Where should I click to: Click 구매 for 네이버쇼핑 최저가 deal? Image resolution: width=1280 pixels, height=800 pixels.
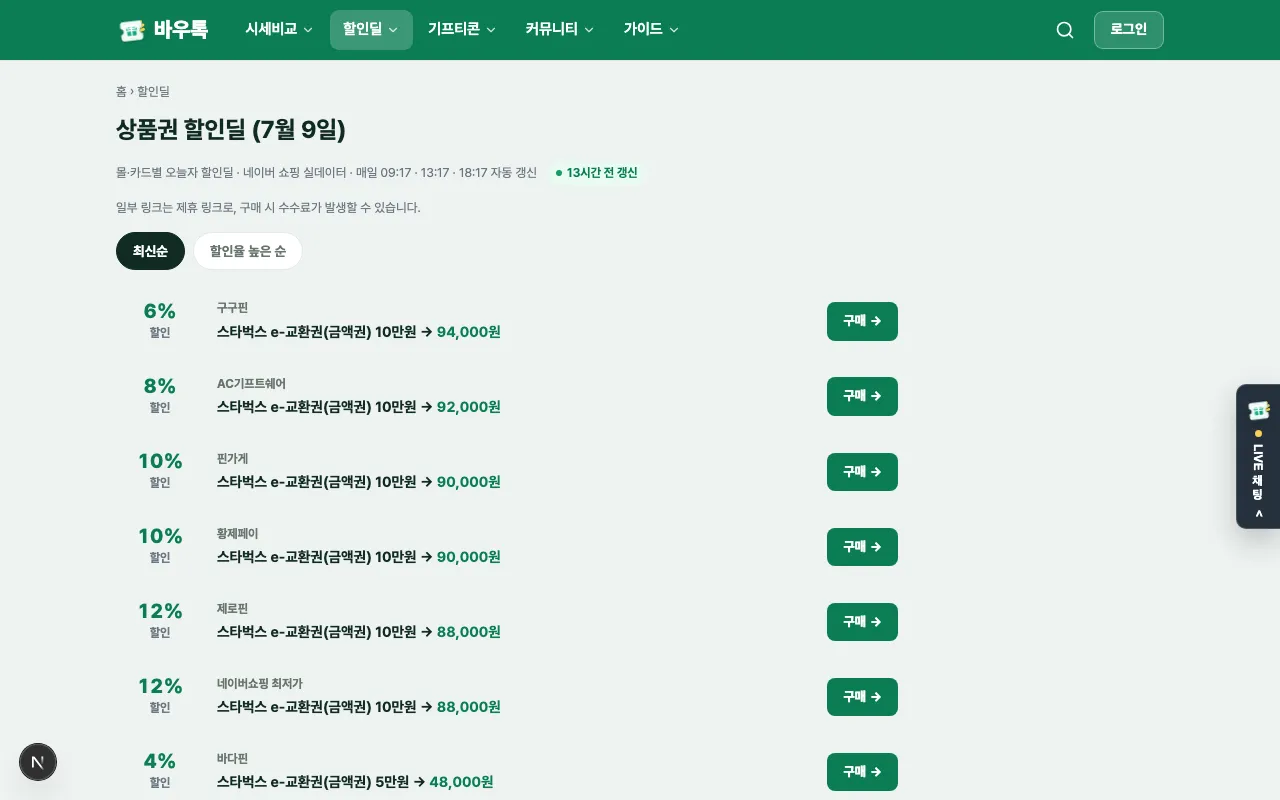[x=862, y=696]
